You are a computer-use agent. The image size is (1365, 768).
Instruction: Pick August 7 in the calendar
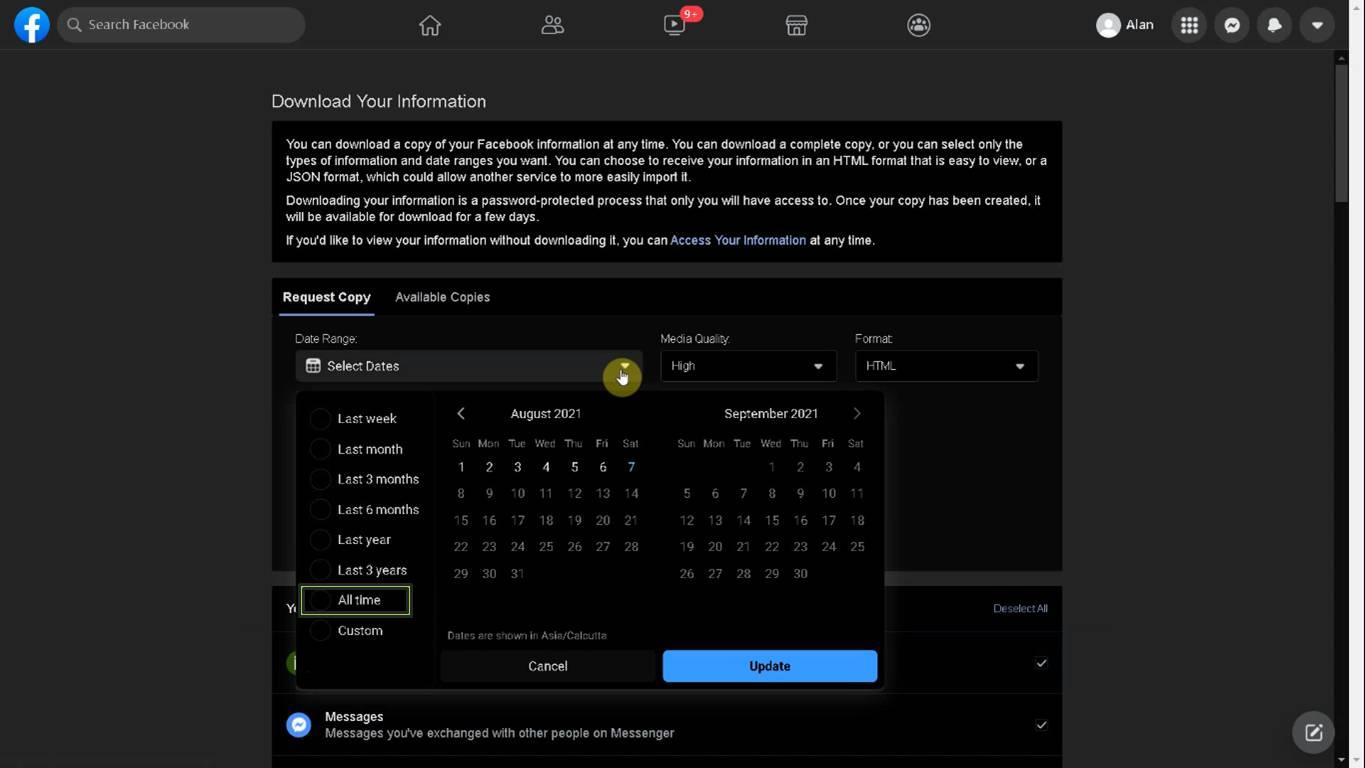pyautogui.click(x=631, y=467)
